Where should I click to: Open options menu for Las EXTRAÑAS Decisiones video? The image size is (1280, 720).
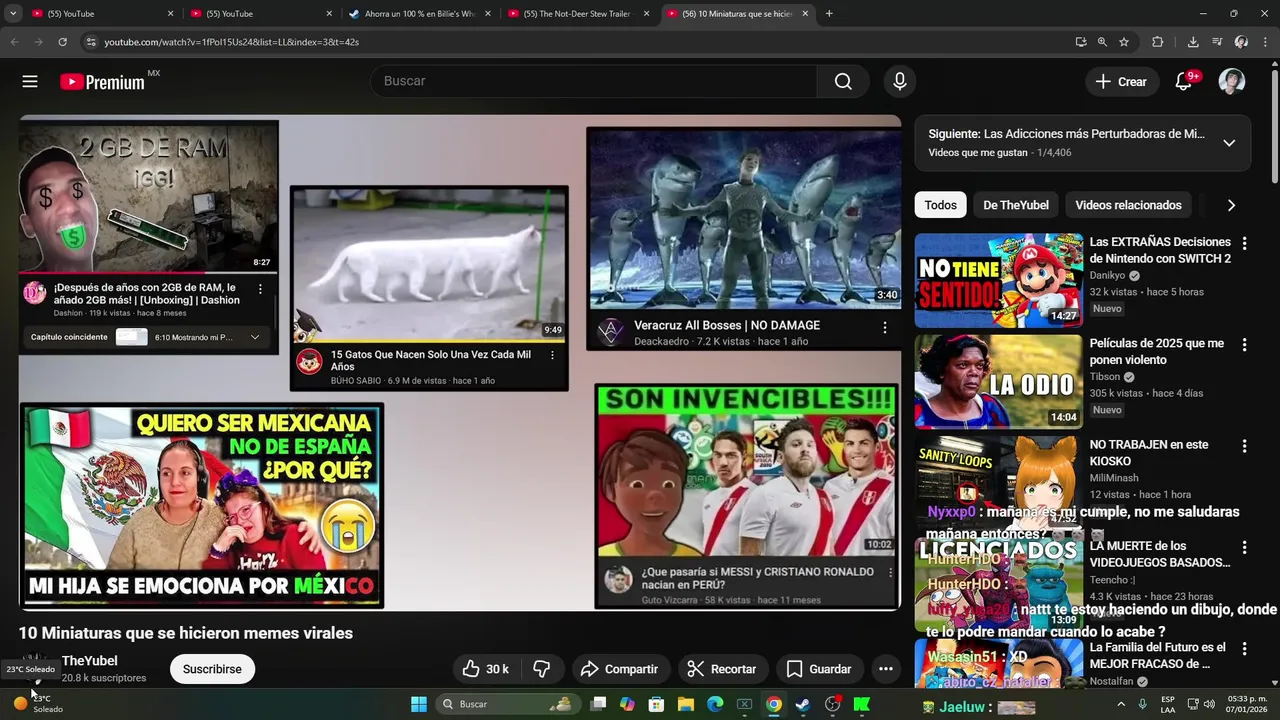pos(1245,243)
